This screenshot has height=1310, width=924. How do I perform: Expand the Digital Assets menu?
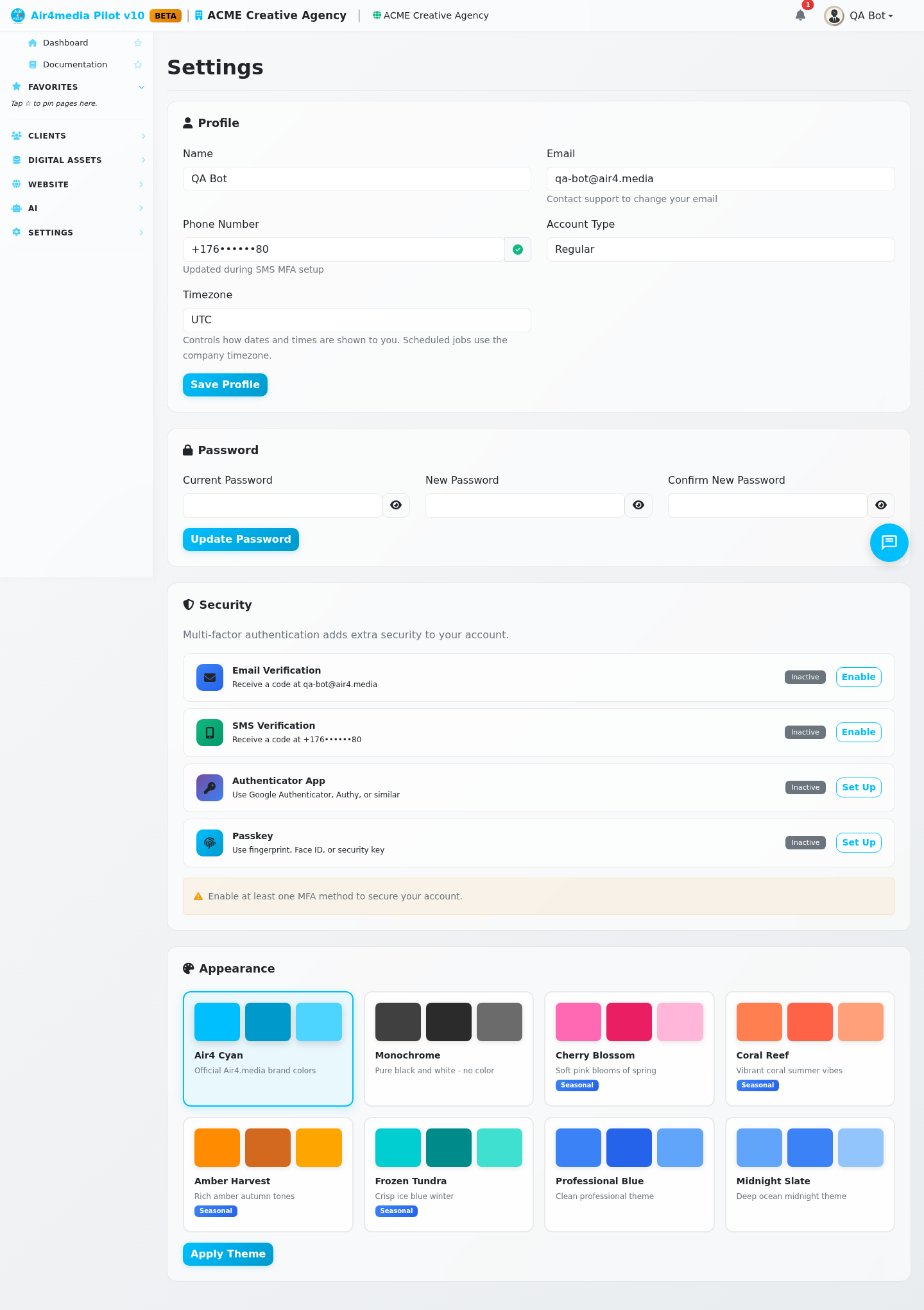pos(143,160)
